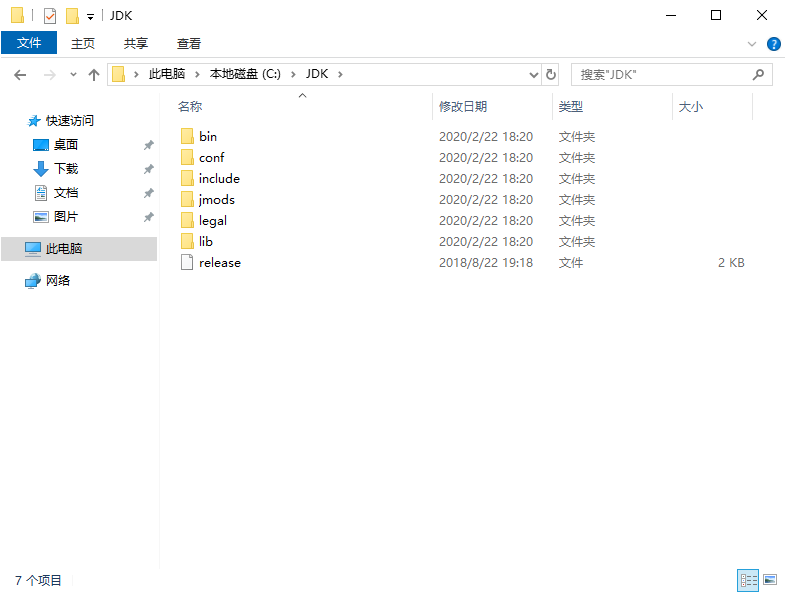This screenshot has height=593, width=786.
Task: Select 快速访问 in the navigation pane
Action: click(x=70, y=120)
